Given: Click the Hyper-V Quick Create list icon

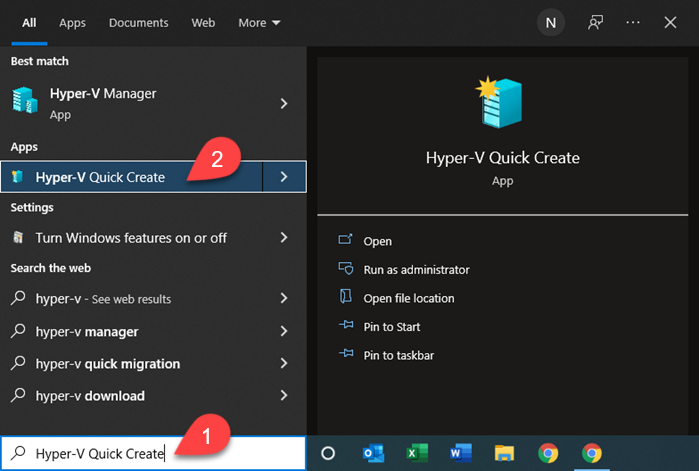Looking at the screenshot, I should click(17, 176).
